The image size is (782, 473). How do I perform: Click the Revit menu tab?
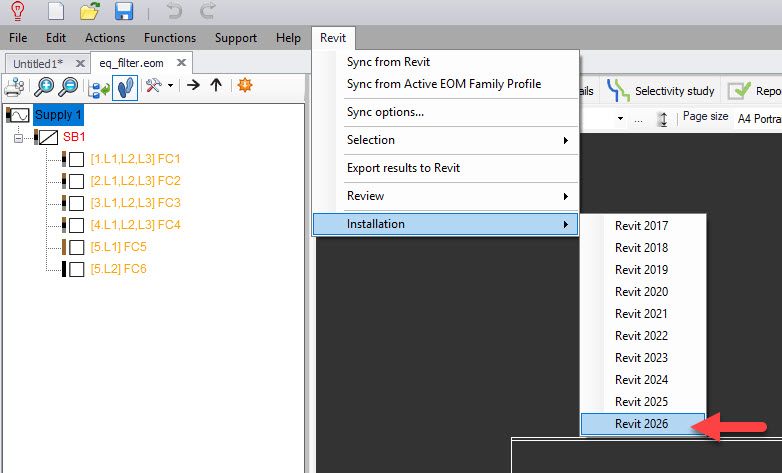pos(333,38)
